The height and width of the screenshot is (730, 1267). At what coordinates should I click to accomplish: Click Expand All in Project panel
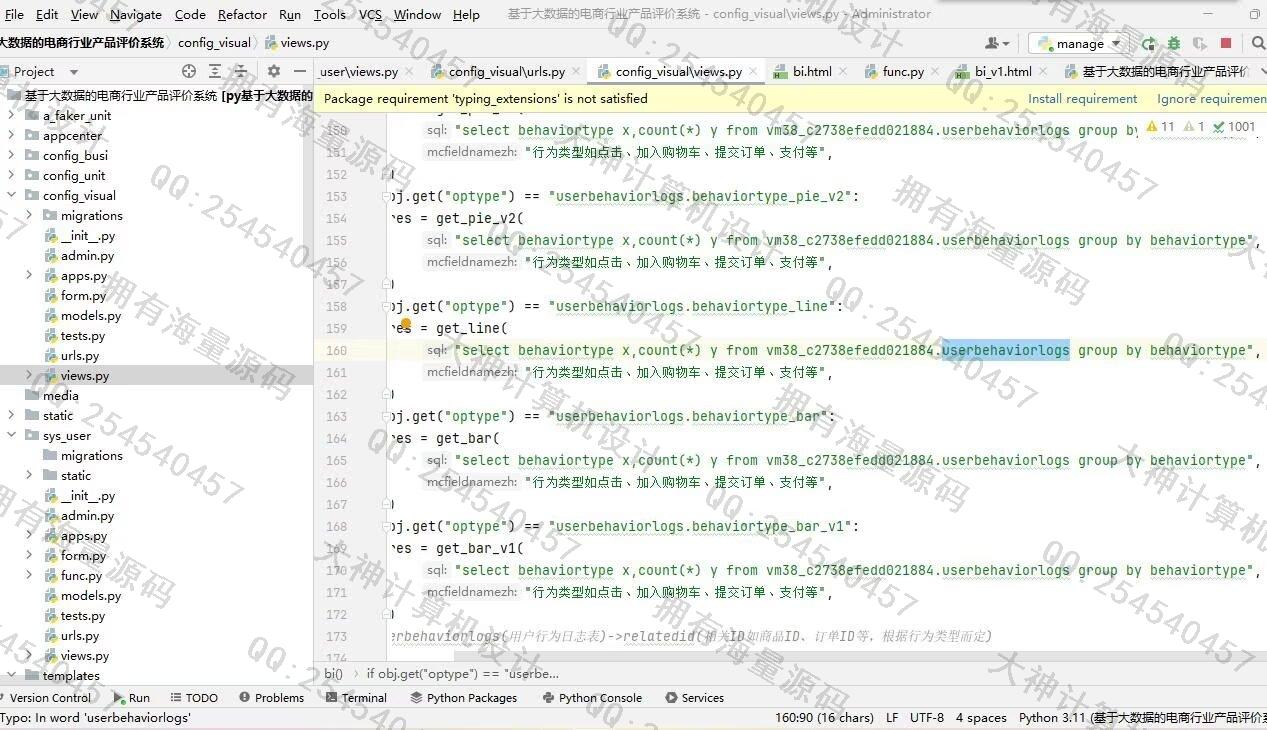point(215,71)
